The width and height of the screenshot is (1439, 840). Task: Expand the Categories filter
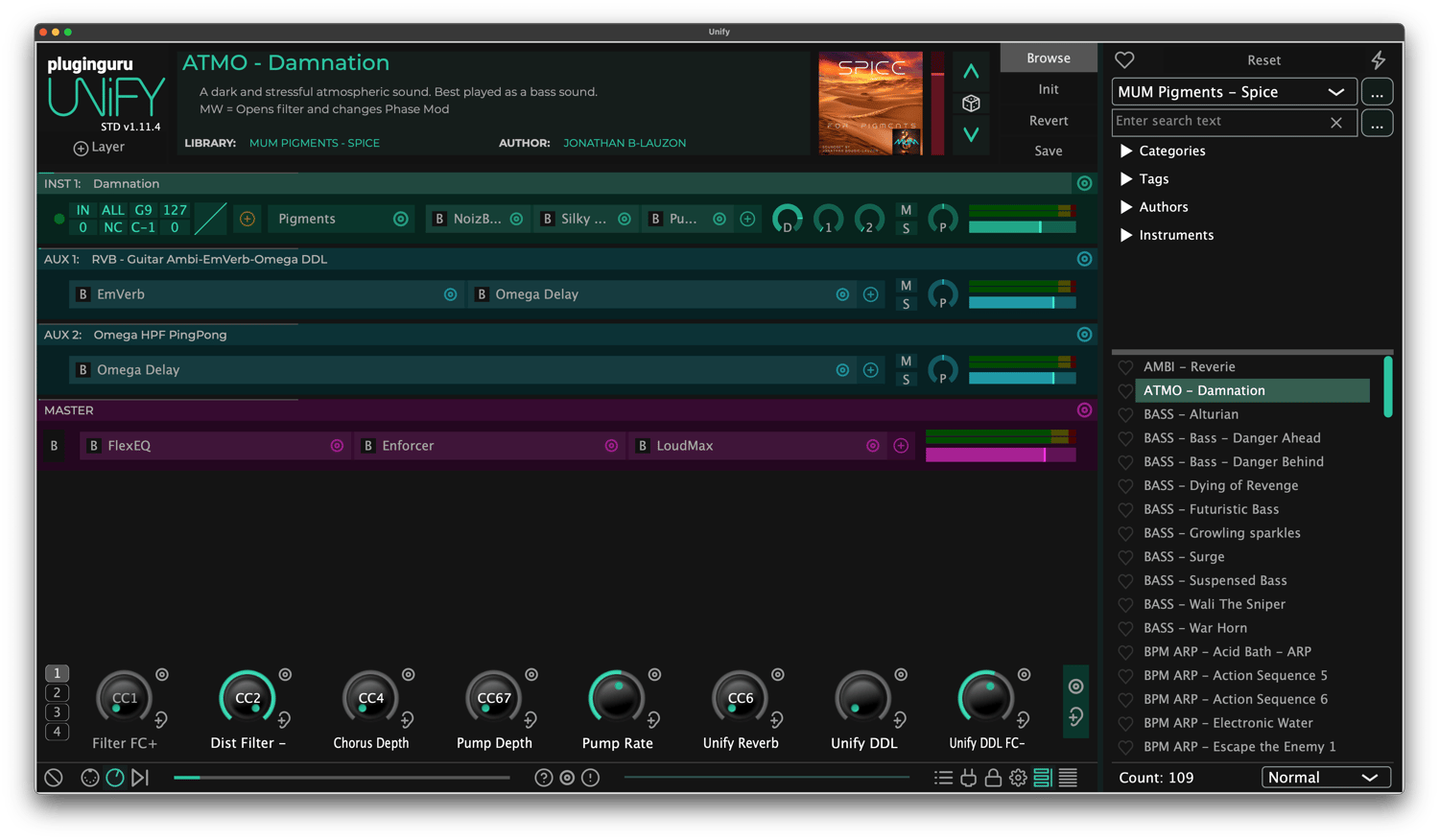pos(1127,151)
